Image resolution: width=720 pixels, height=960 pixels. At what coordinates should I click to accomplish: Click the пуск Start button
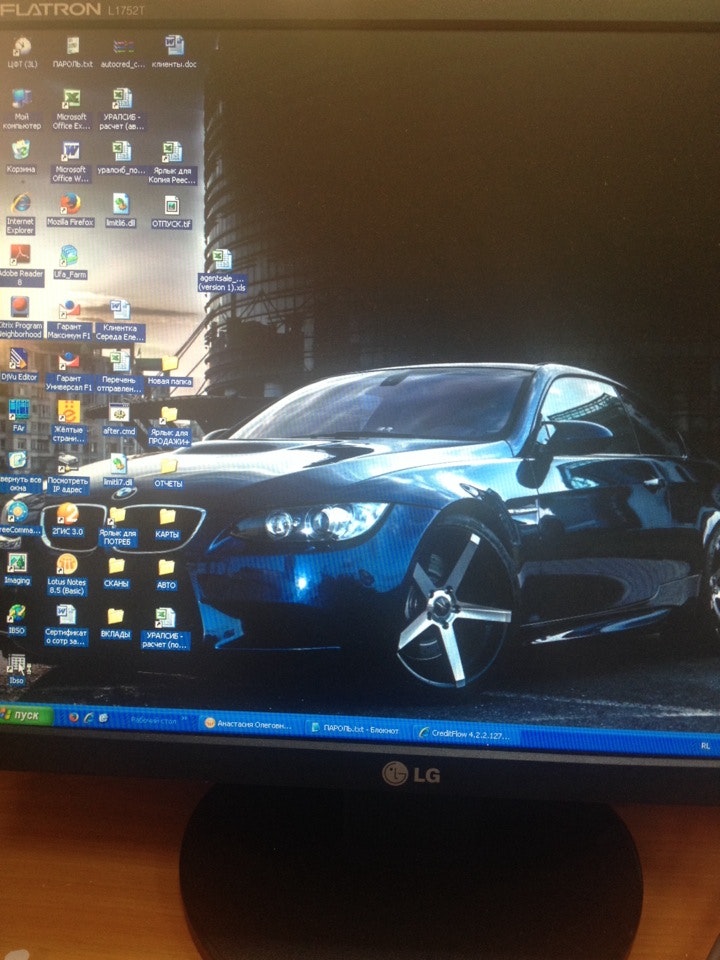pyautogui.click(x=26, y=714)
